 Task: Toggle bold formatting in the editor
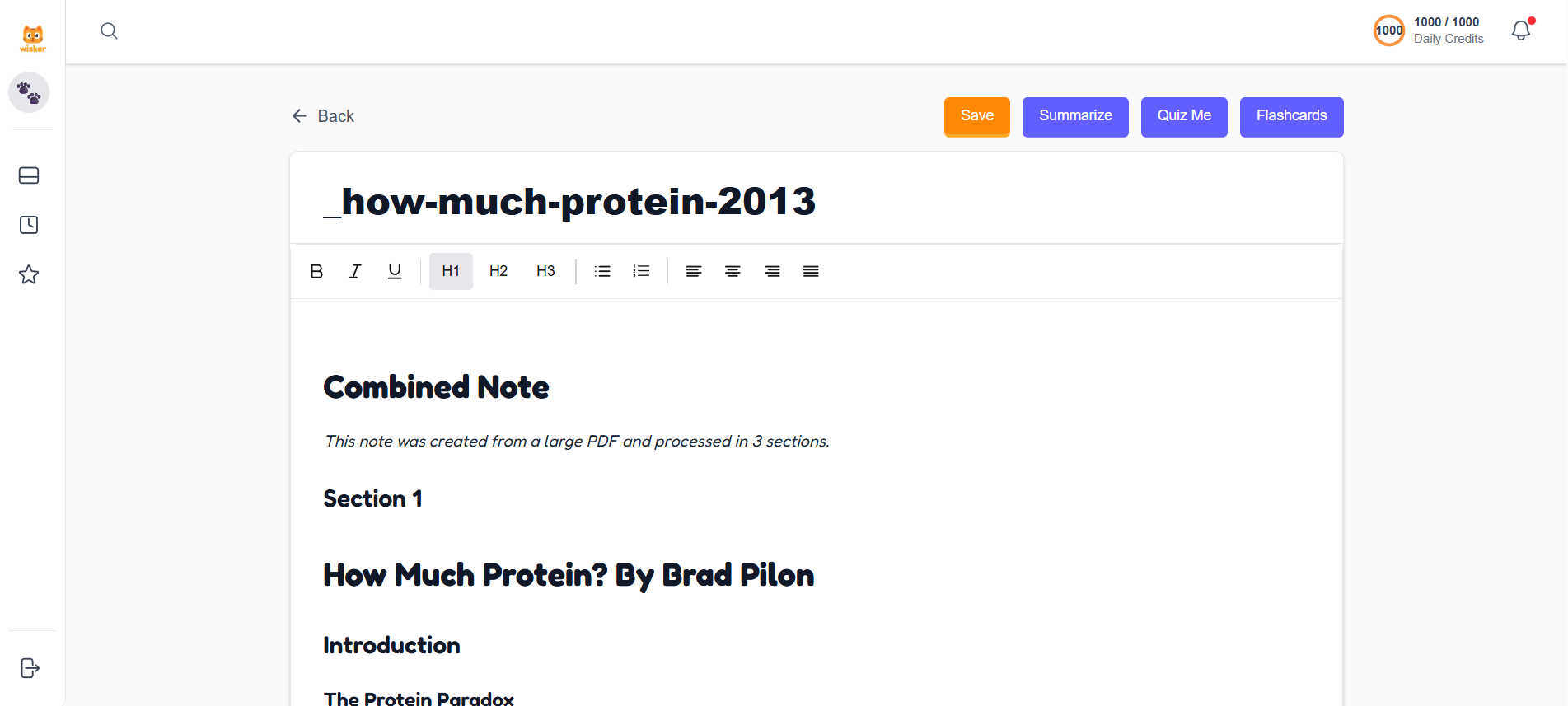click(316, 271)
